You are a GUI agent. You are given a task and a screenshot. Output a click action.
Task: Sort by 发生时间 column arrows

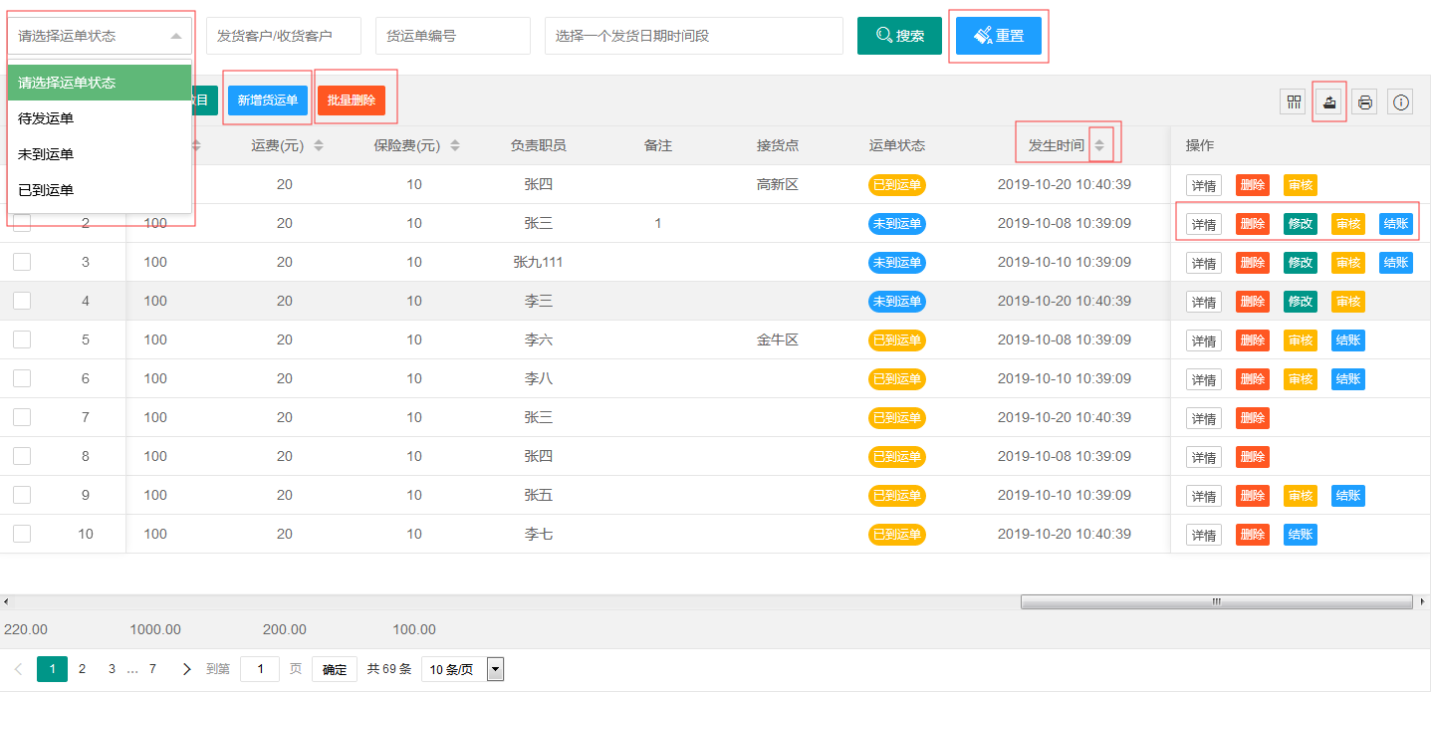[x=1099, y=146]
